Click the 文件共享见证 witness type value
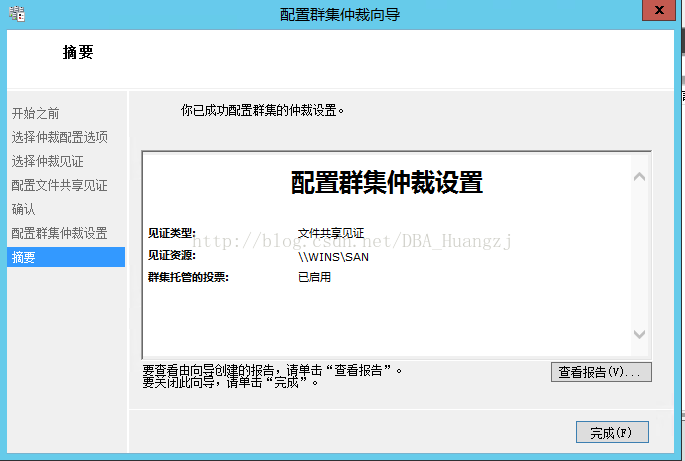Viewport: 685px width, 461px height. 331,233
